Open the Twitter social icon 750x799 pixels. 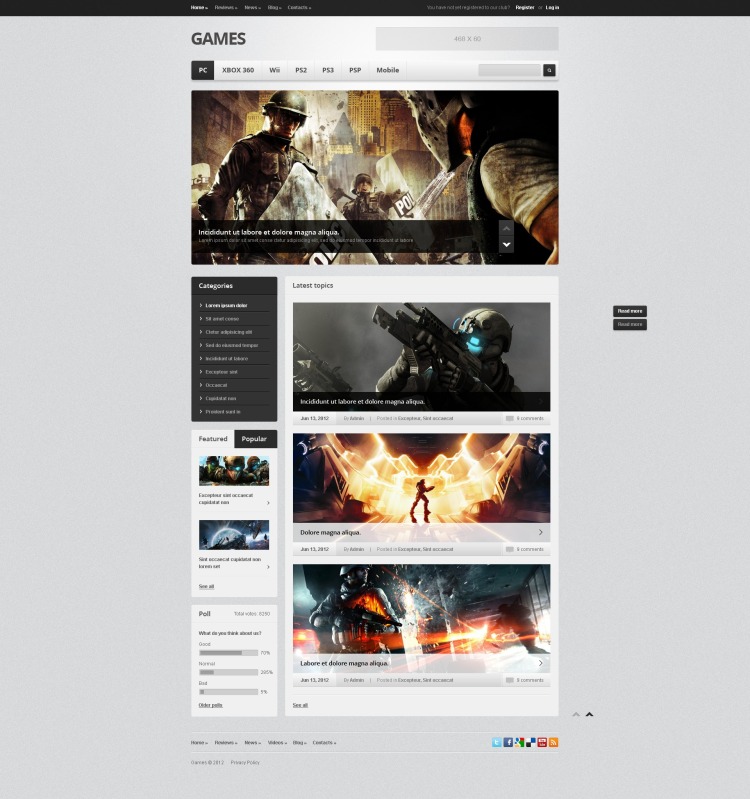[497, 742]
